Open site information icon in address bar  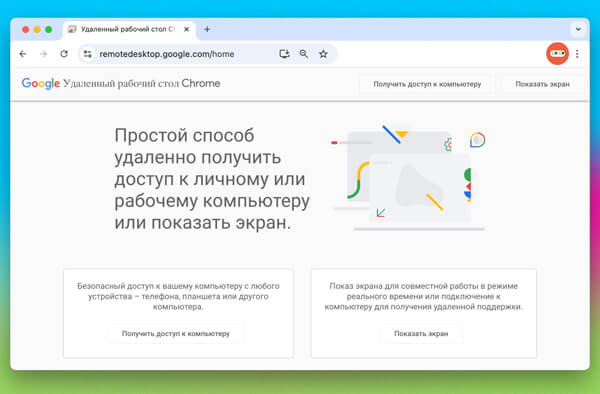point(88,54)
